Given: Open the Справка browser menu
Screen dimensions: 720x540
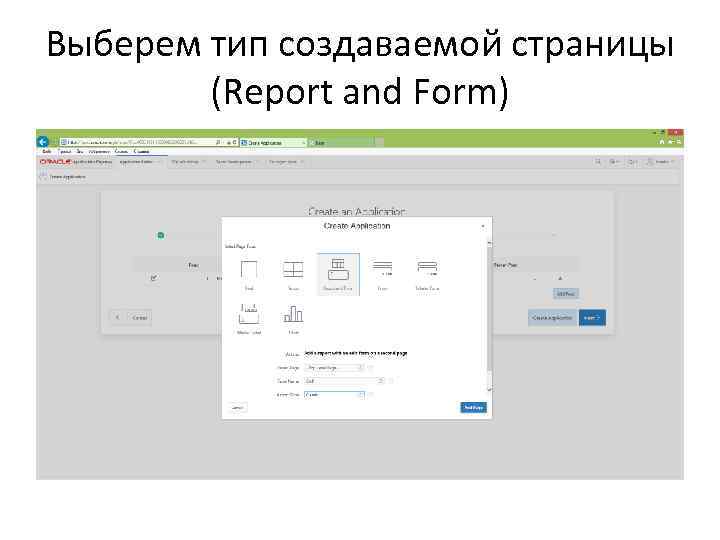Looking at the screenshot, I should pyautogui.click(x=141, y=152).
